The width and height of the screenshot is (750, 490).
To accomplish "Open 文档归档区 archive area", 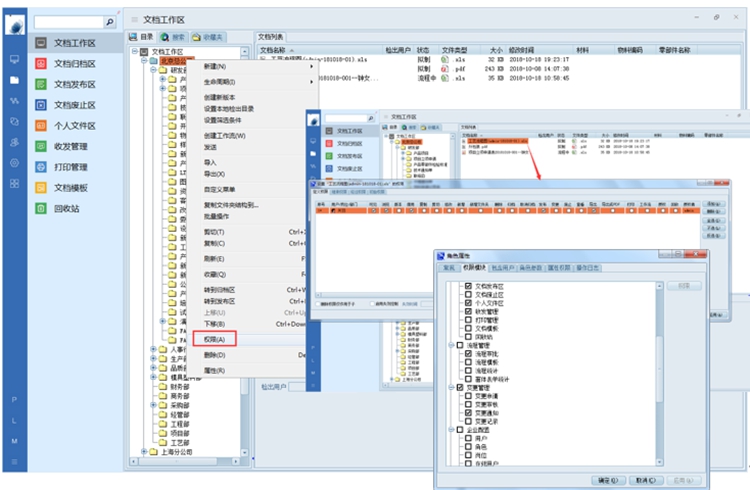I will pyautogui.click(x=74, y=64).
